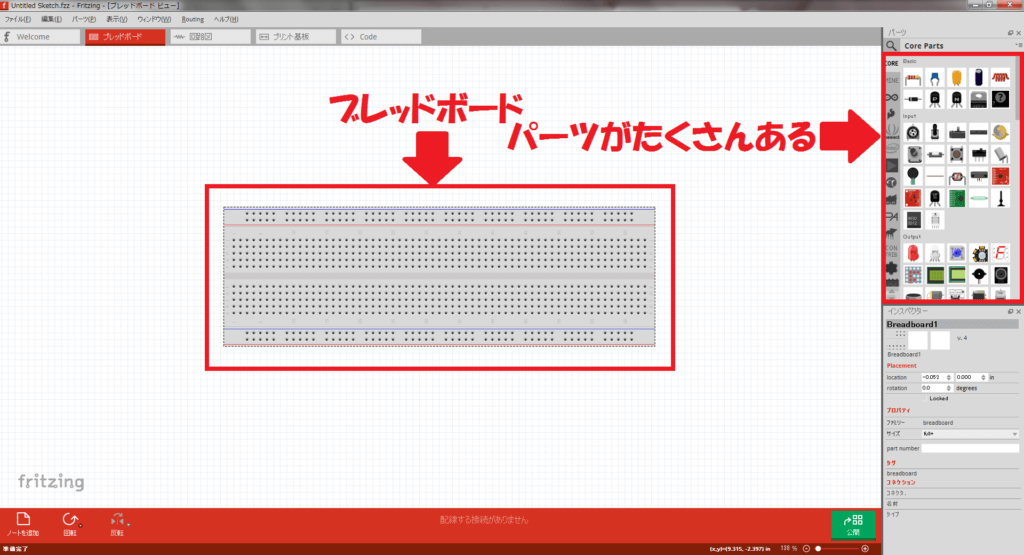Open the ウィンドウ window menu
The height and width of the screenshot is (555, 1024).
[154, 20]
